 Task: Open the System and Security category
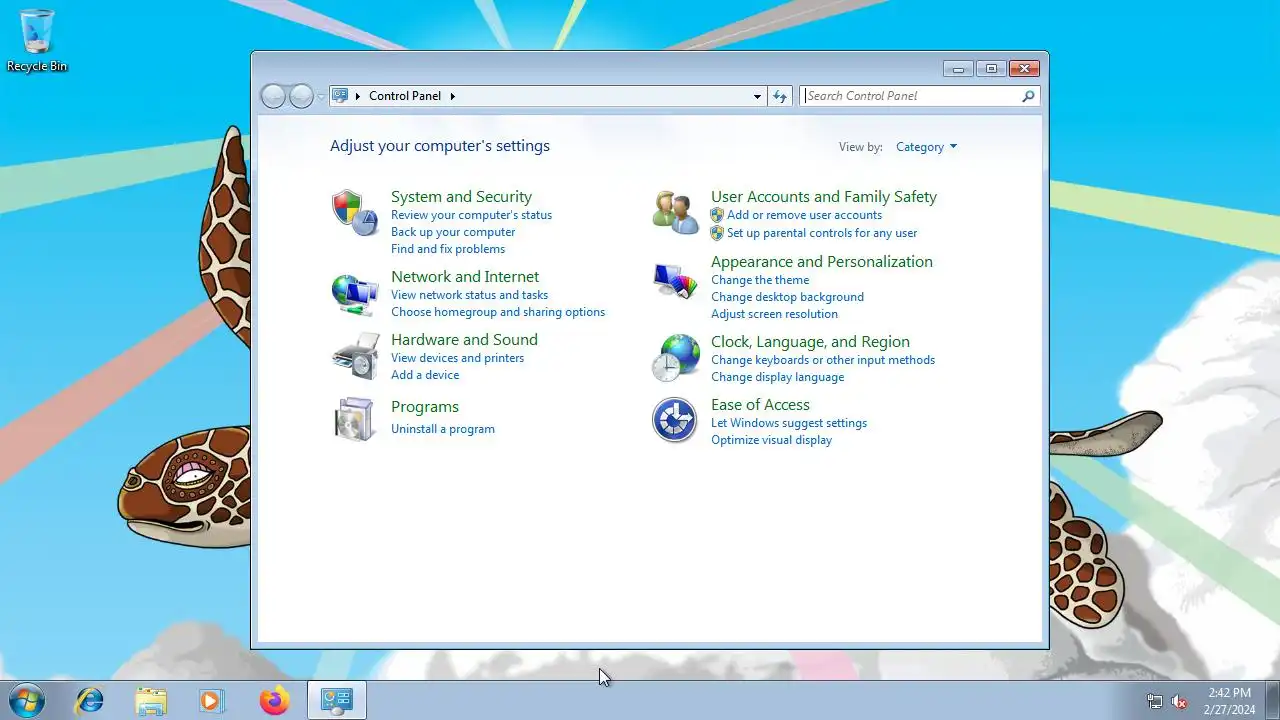pyautogui.click(x=461, y=197)
